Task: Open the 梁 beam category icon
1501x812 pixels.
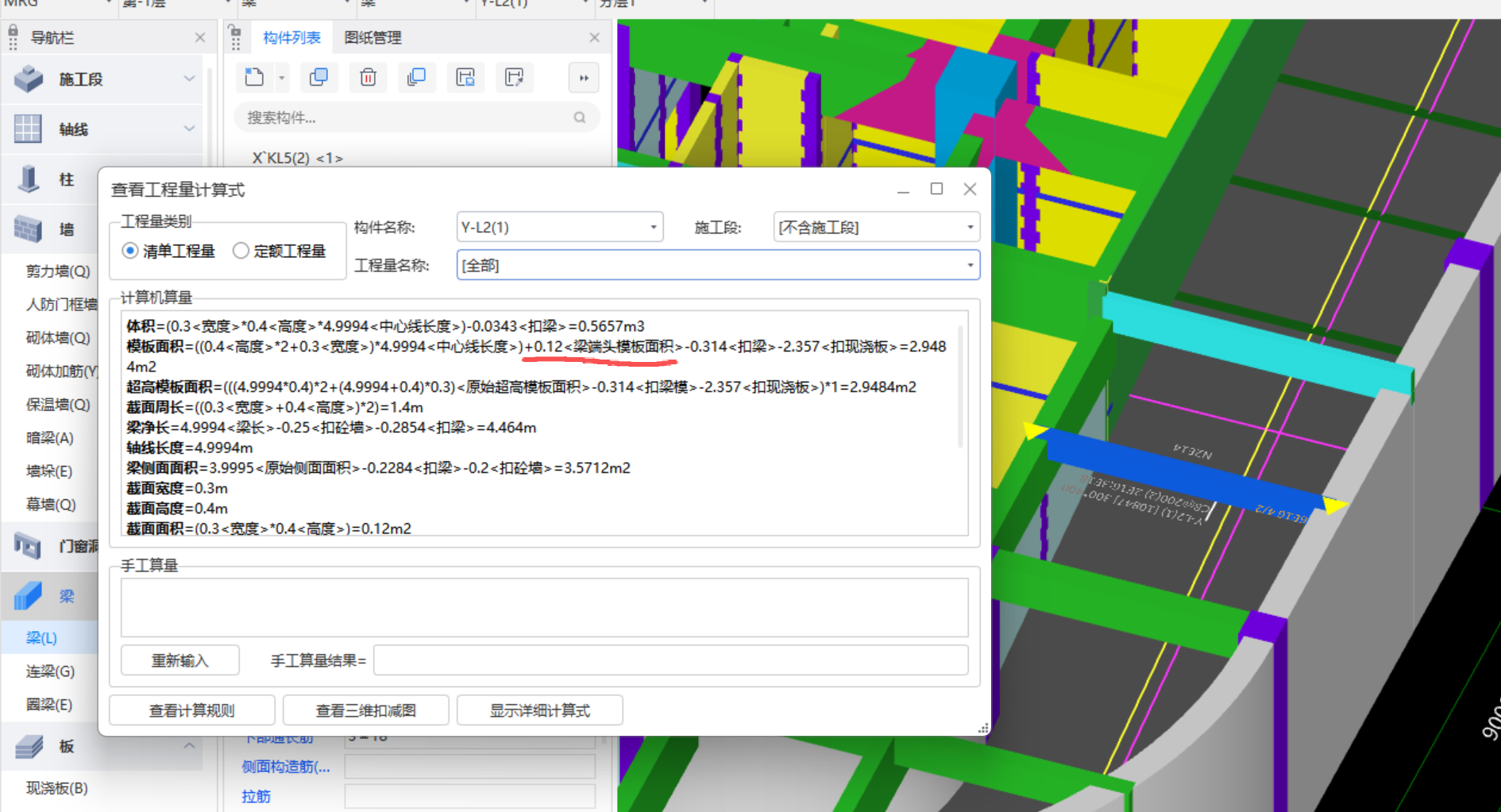Action: point(28,595)
